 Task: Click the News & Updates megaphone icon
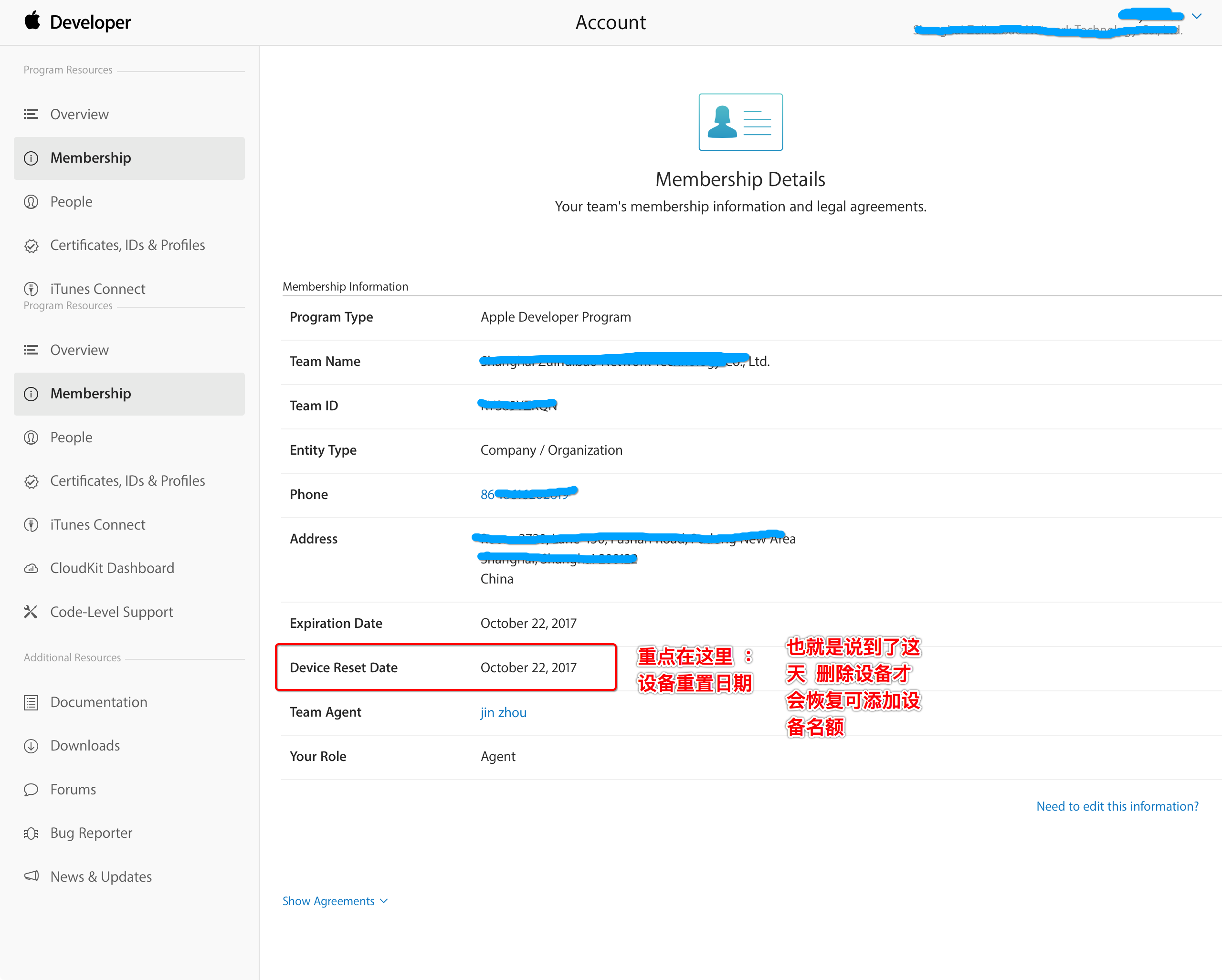click(x=31, y=876)
